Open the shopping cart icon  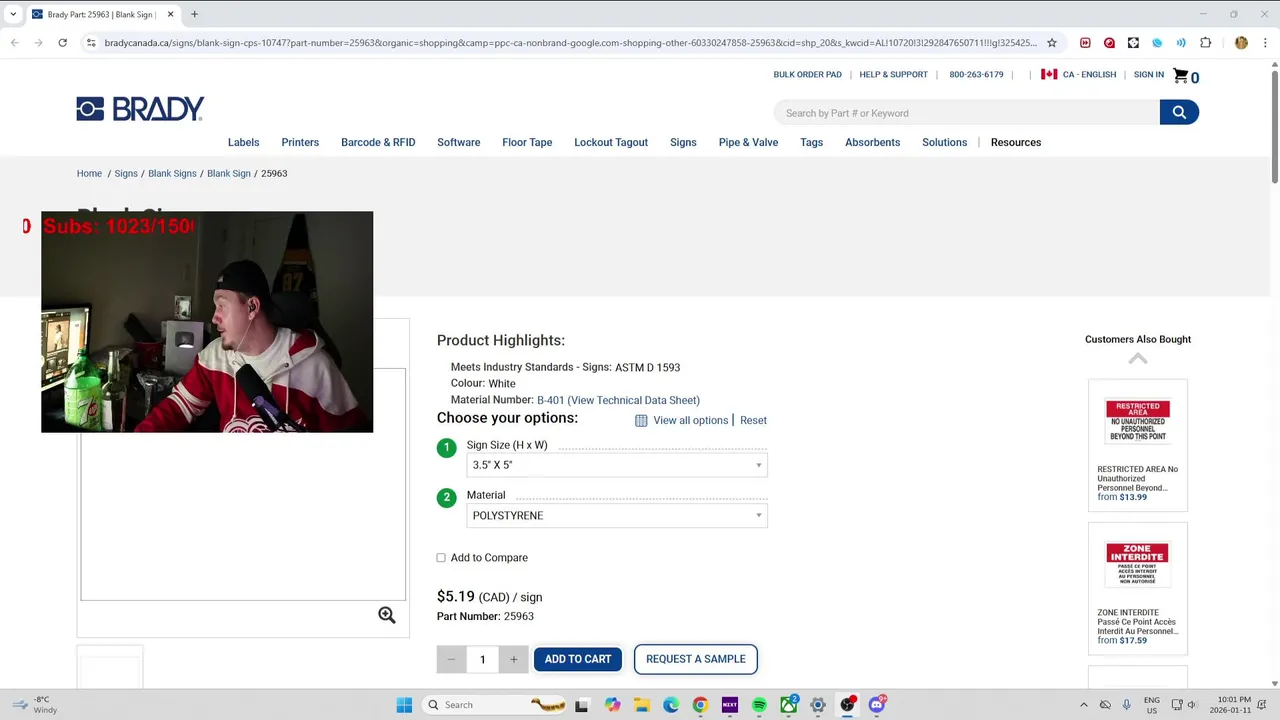[x=1181, y=76]
